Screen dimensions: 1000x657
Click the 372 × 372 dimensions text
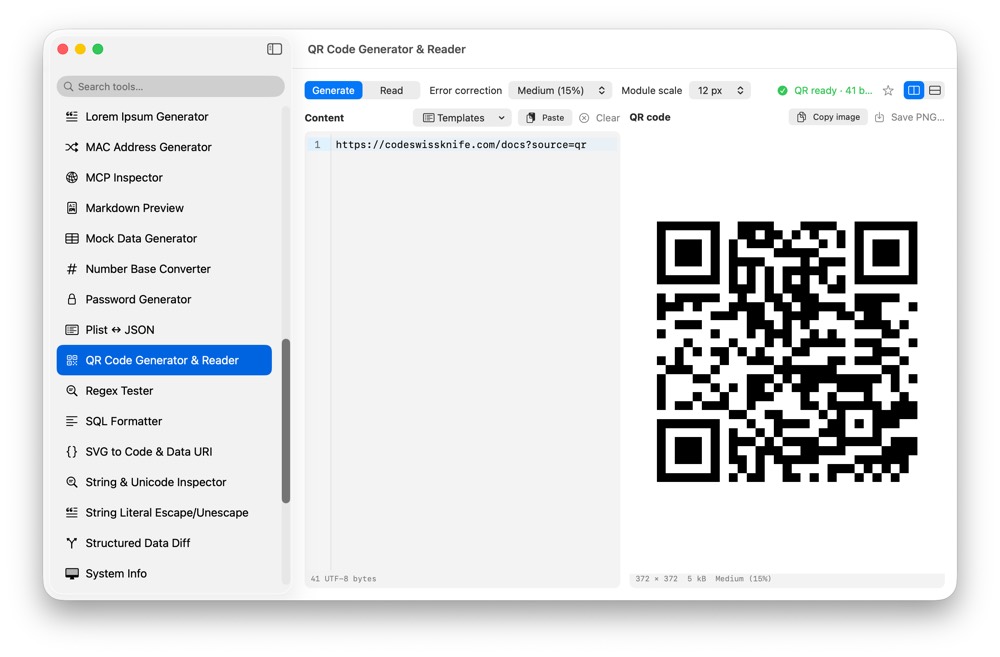[656, 579]
